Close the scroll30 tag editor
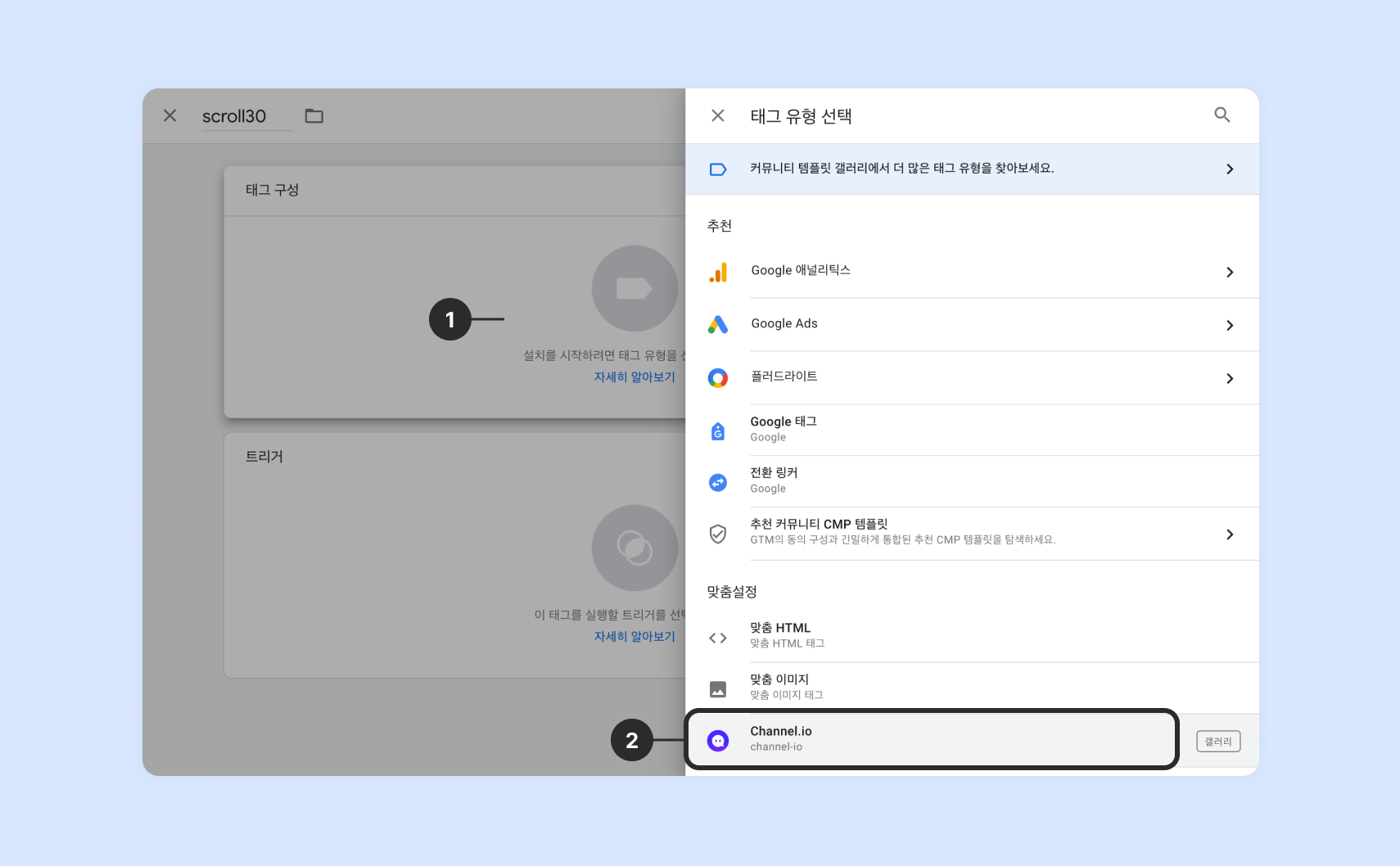The image size is (1400, 866). 169,115
